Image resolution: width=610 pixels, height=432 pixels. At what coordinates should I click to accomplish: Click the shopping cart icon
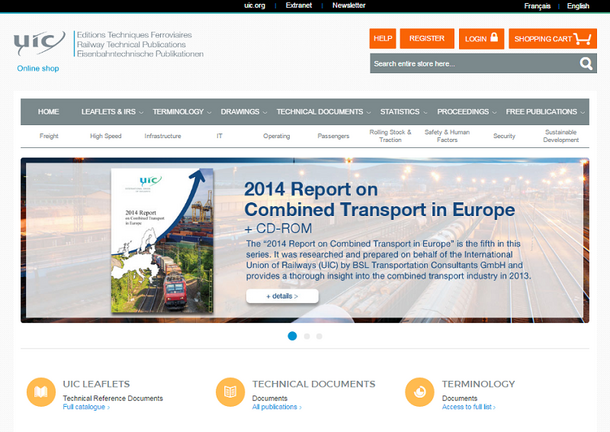point(582,39)
